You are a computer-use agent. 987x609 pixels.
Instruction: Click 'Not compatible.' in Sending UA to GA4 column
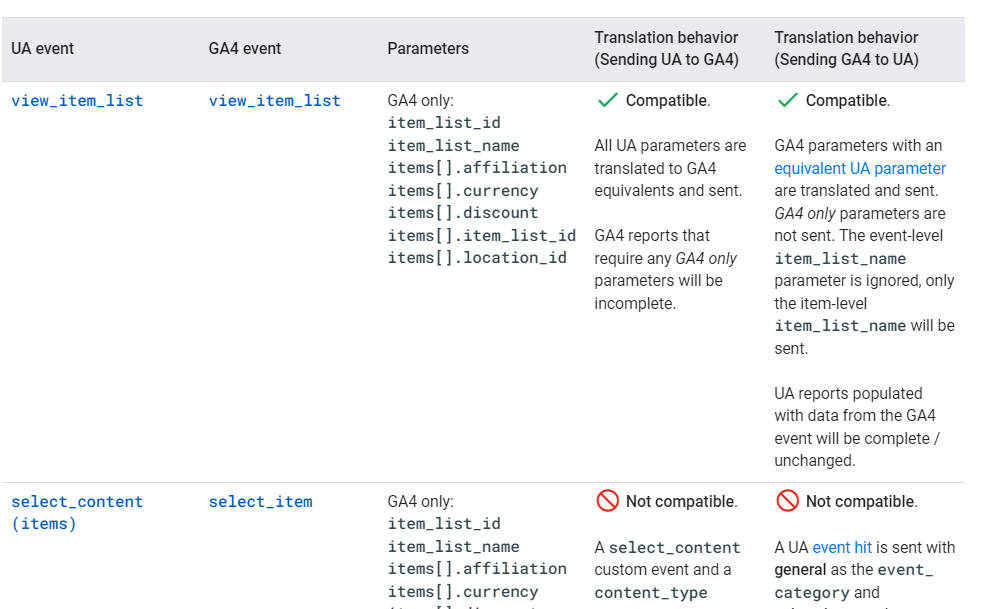(682, 502)
